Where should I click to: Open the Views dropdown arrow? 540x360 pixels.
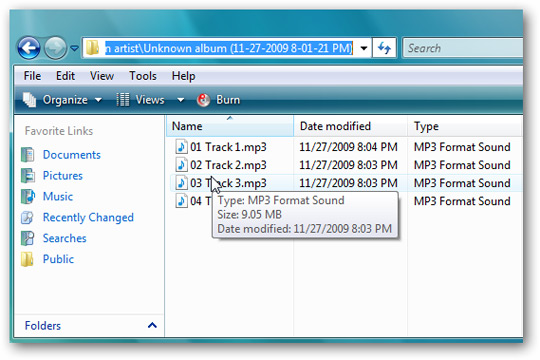click(x=180, y=100)
